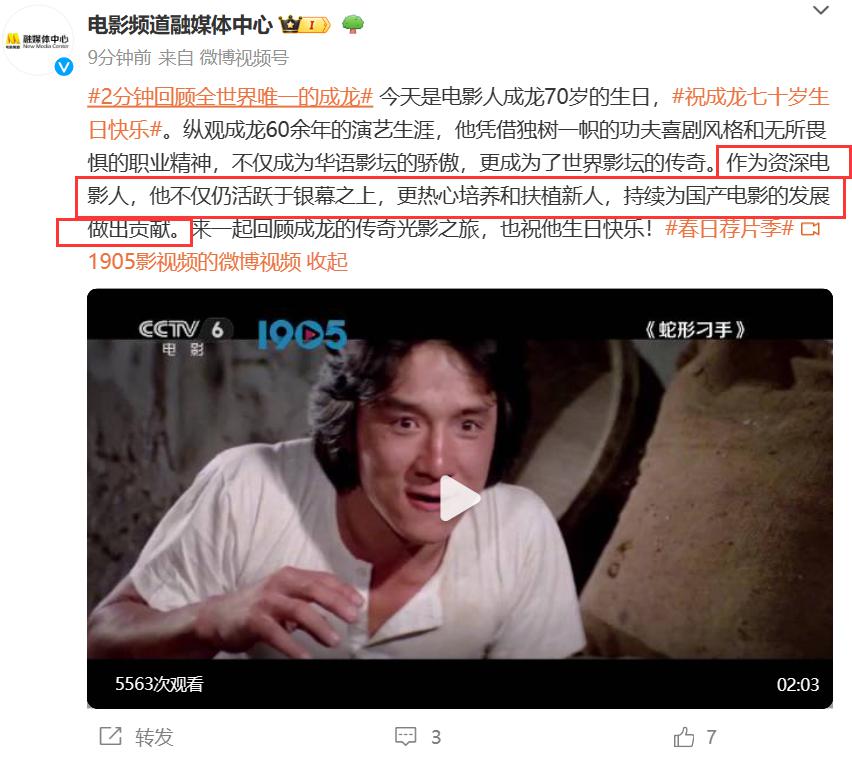The width and height of the screenshot is (852, 759).
Task: Like the post with thumbs-up icon
Action: [684, 737]
